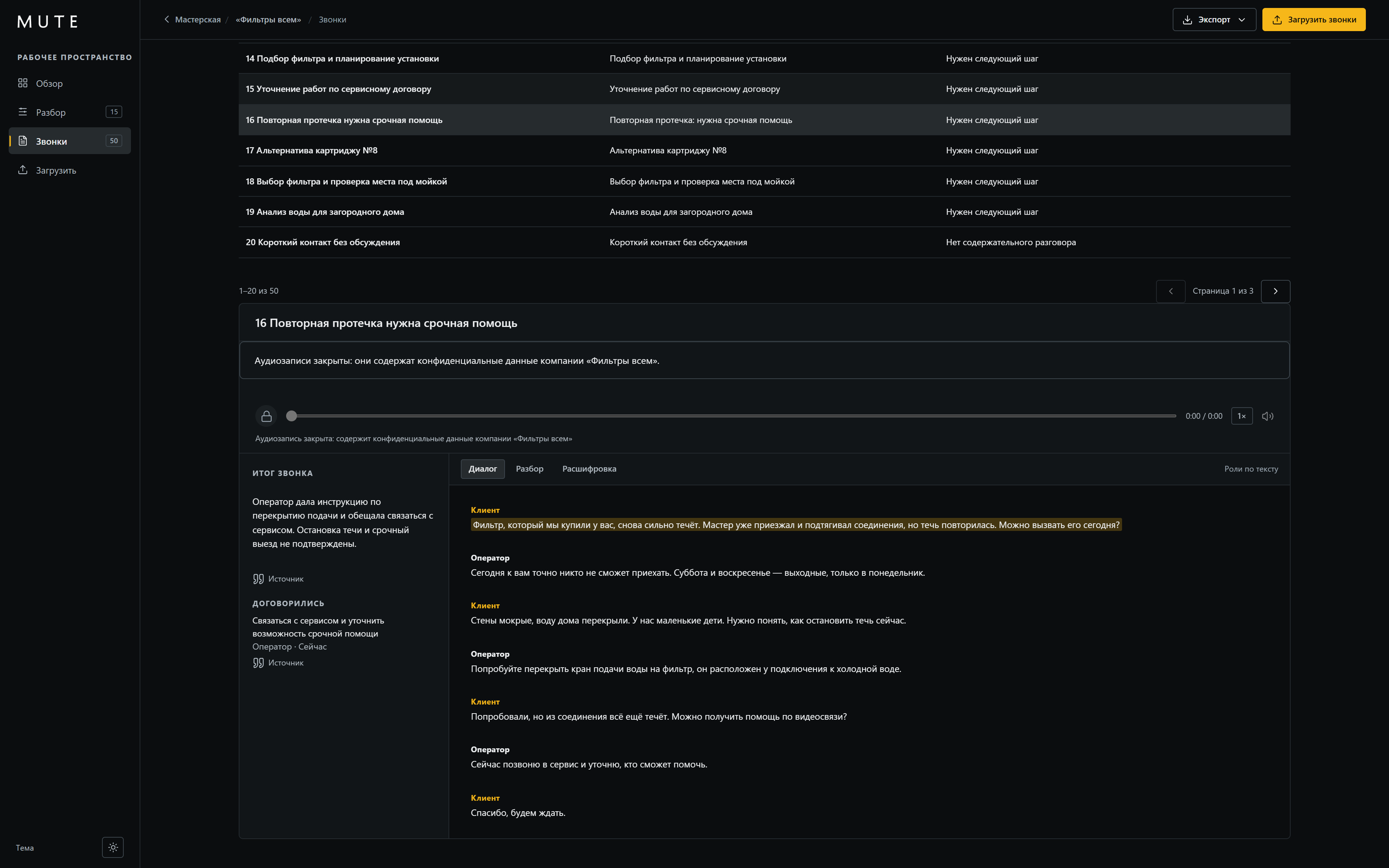Switch to the Диалог tab
This screenshot has width=1389, height=868.
[x=483, y=469]
